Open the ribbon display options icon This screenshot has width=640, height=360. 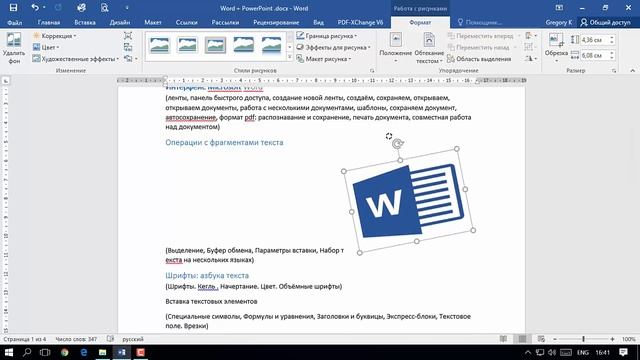[x=559, y=8]
